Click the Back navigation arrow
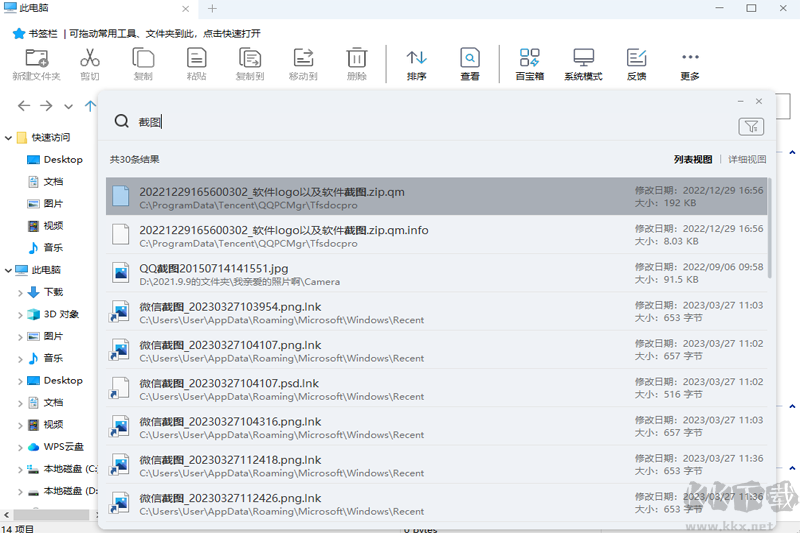The width and height of the screenshot is (800, 533). pos(23,105)
